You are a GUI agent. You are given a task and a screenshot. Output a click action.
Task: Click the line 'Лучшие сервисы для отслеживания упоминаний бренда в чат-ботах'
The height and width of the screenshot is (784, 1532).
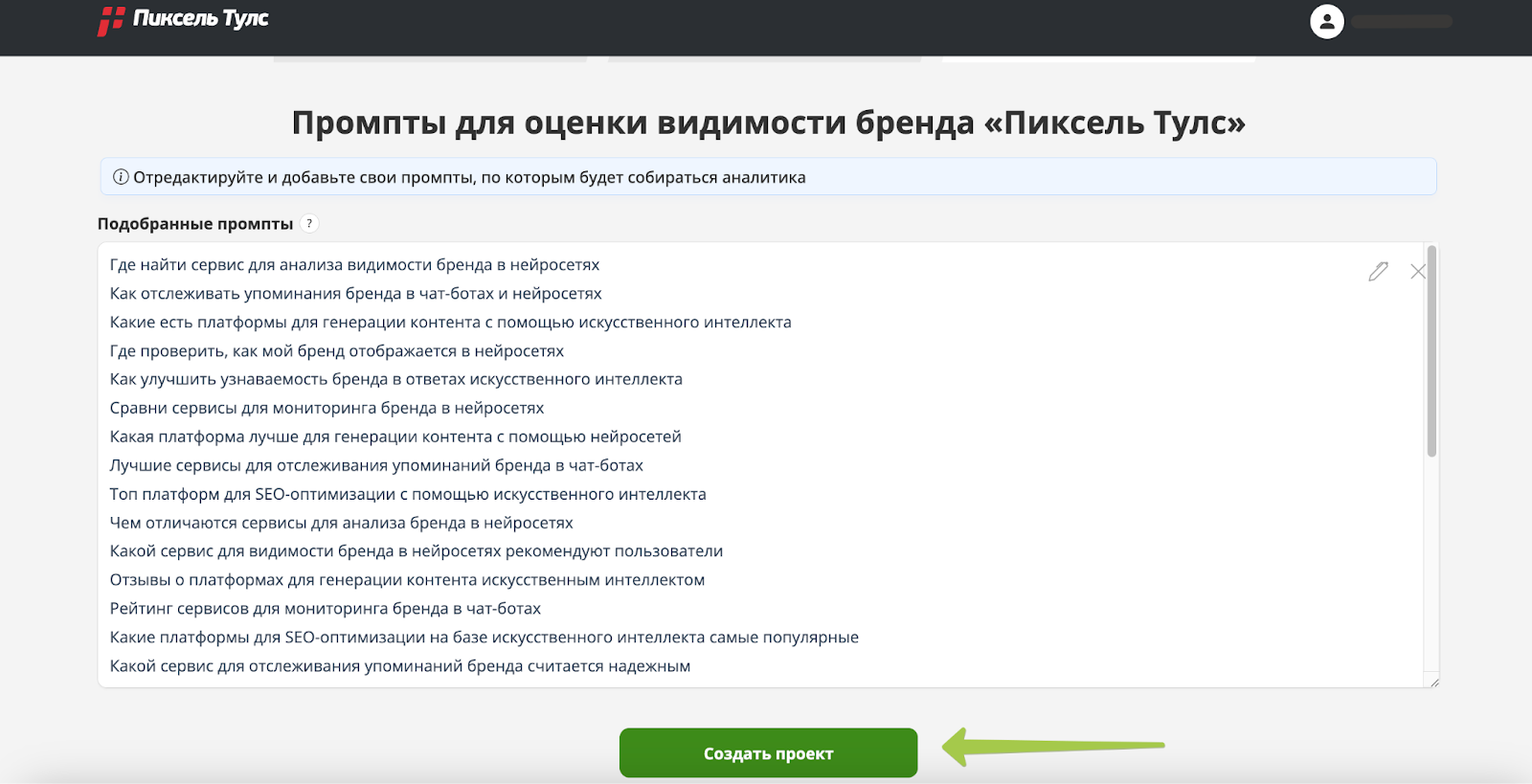(376, 466)
